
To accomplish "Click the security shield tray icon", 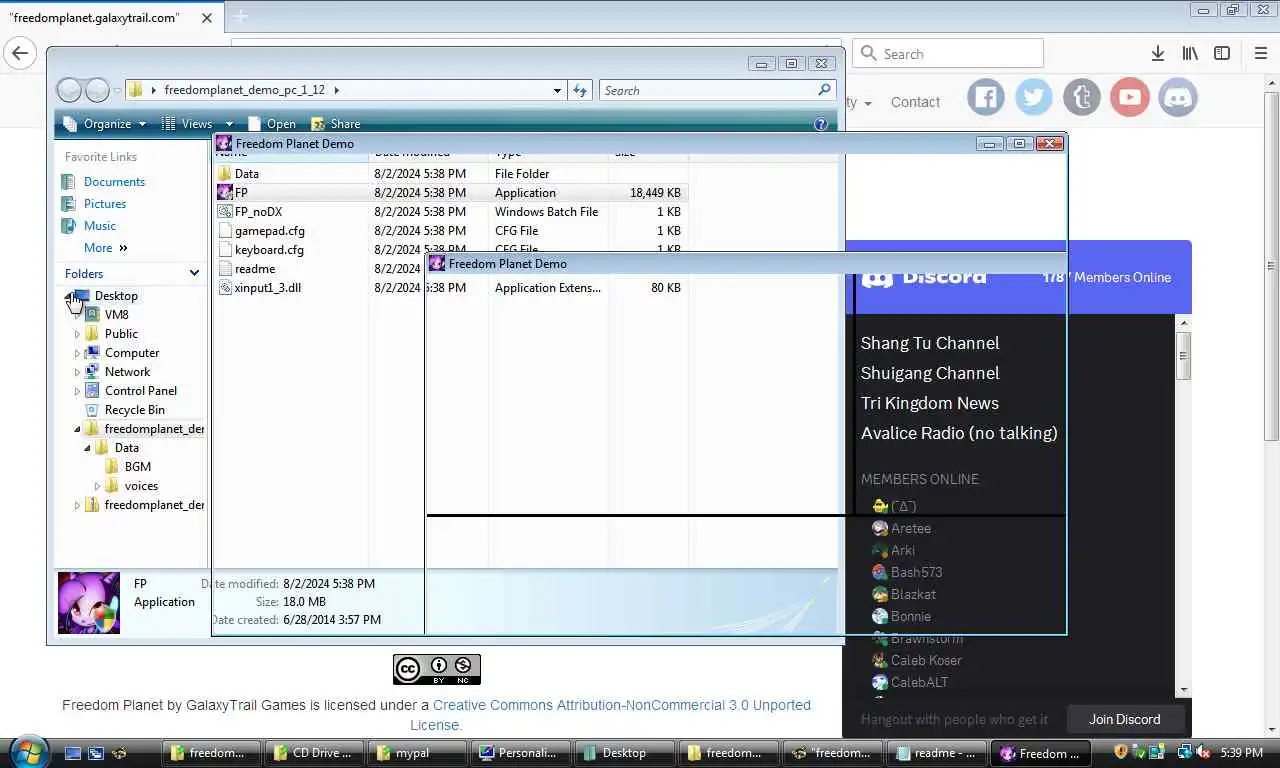I will click(x=1120, y=752).
